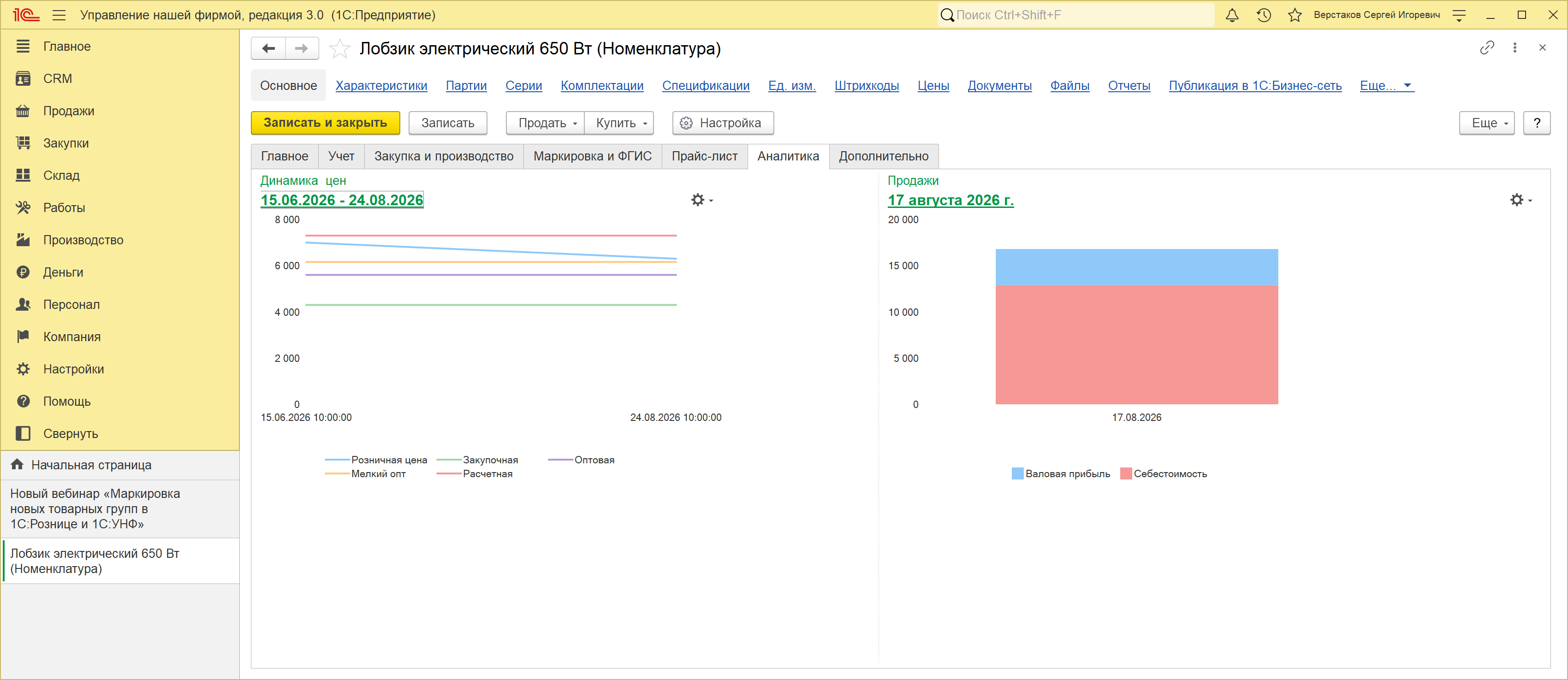
Task: Open Помощь section in sidebar
Action: [x=120, y=401]
